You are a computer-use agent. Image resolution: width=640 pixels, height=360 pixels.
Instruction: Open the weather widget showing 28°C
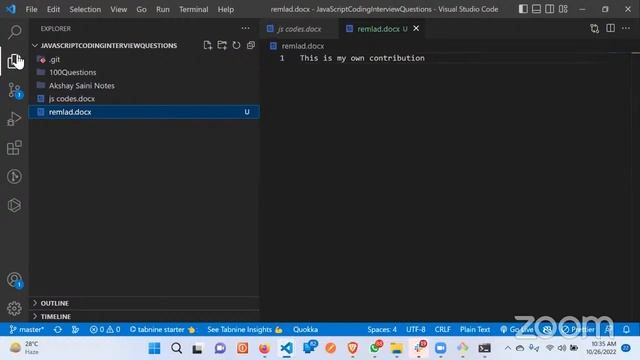tap(24, 348)
